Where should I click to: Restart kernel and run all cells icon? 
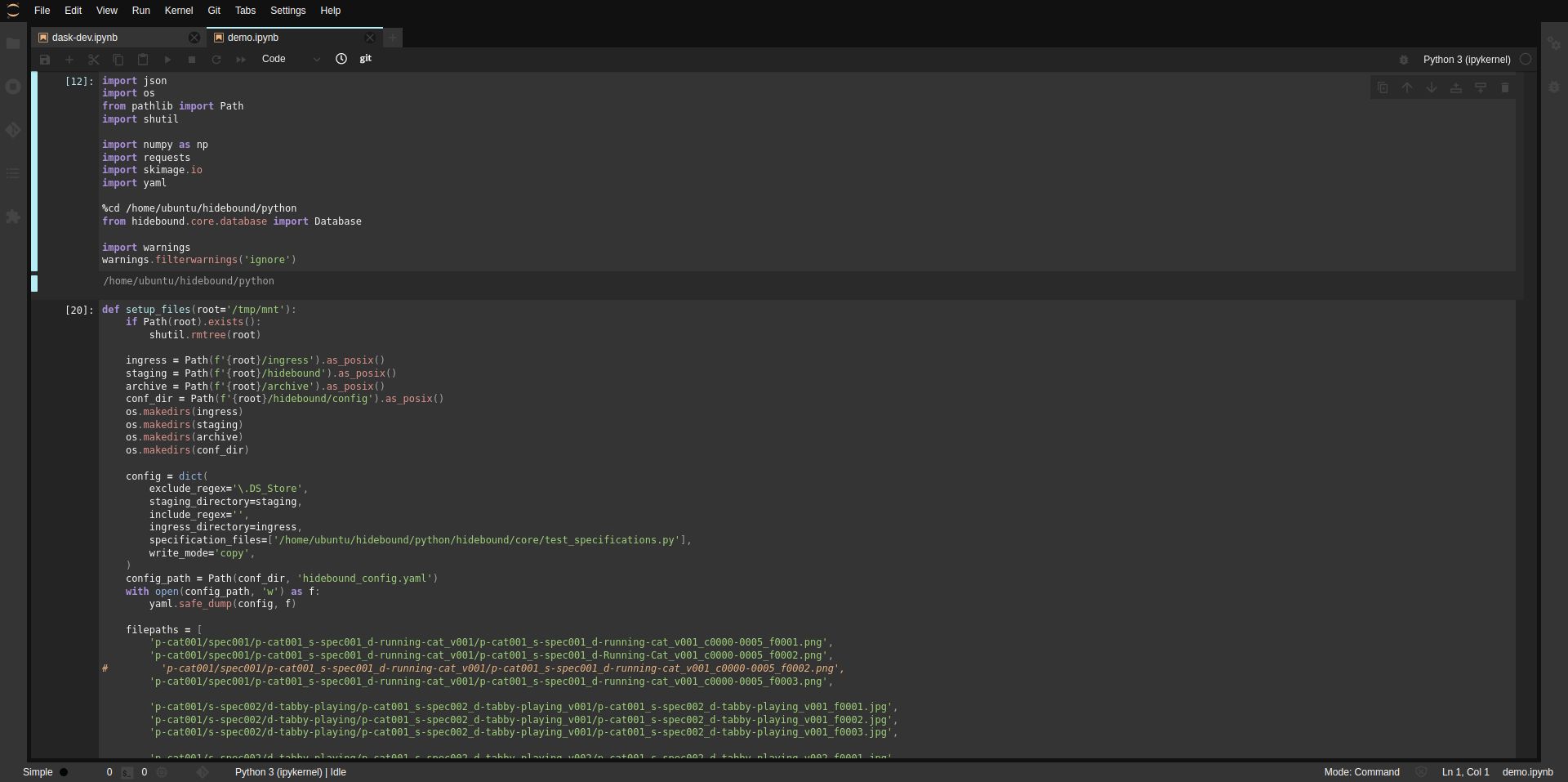[241, 60]
